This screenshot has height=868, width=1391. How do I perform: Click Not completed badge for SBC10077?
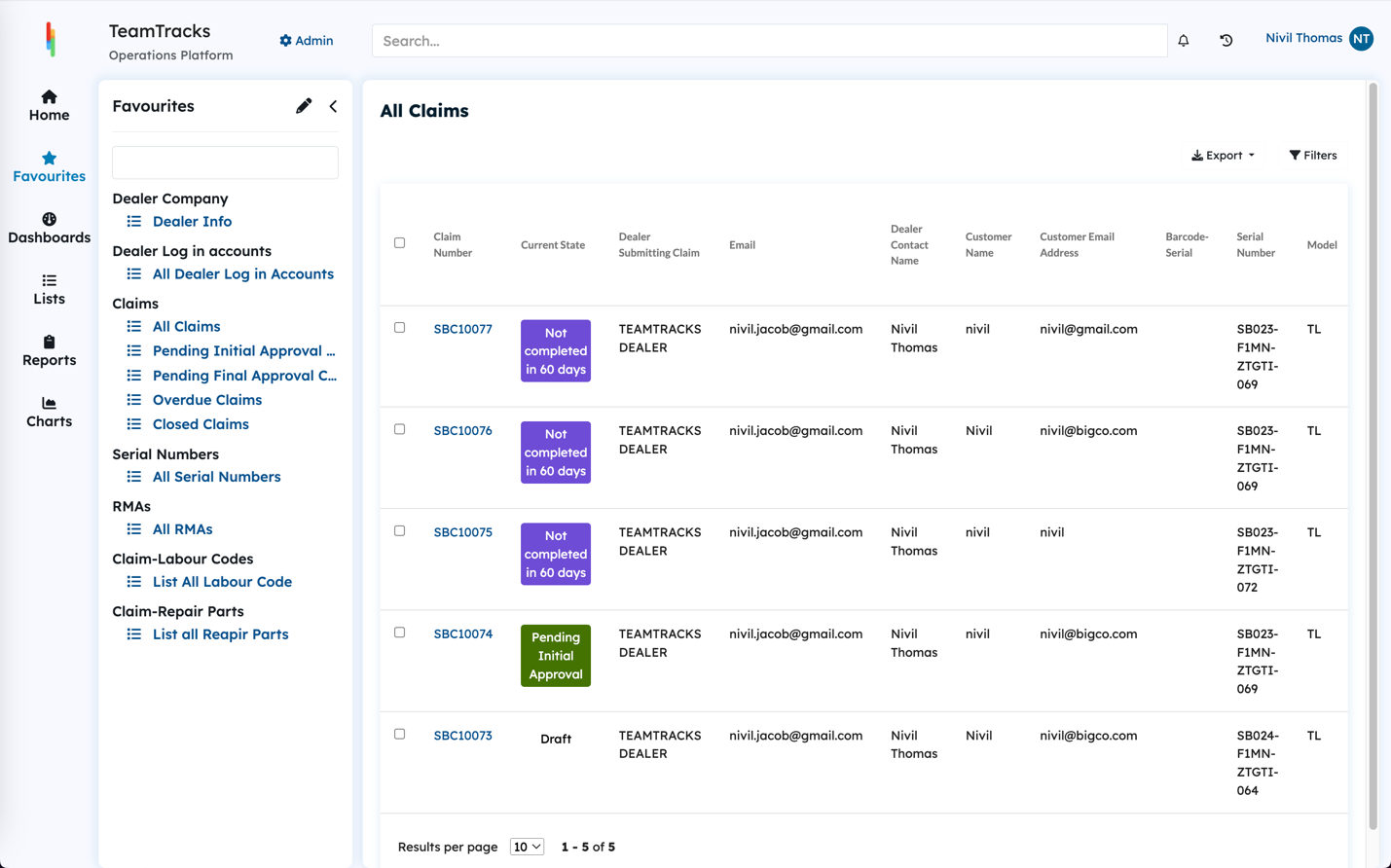(556, 351)
